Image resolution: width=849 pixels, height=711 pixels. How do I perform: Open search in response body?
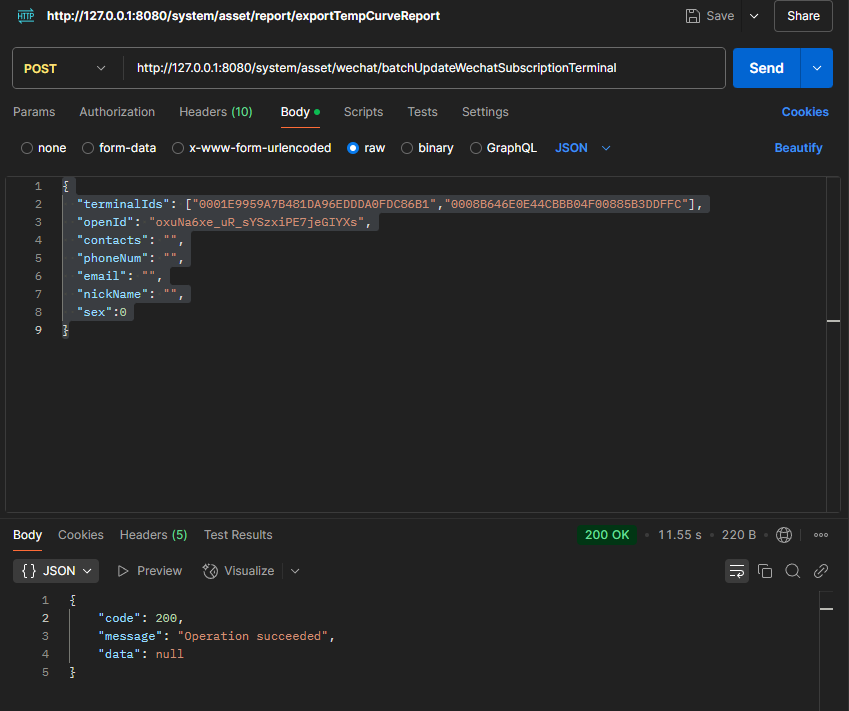click(x=793, y=571)
